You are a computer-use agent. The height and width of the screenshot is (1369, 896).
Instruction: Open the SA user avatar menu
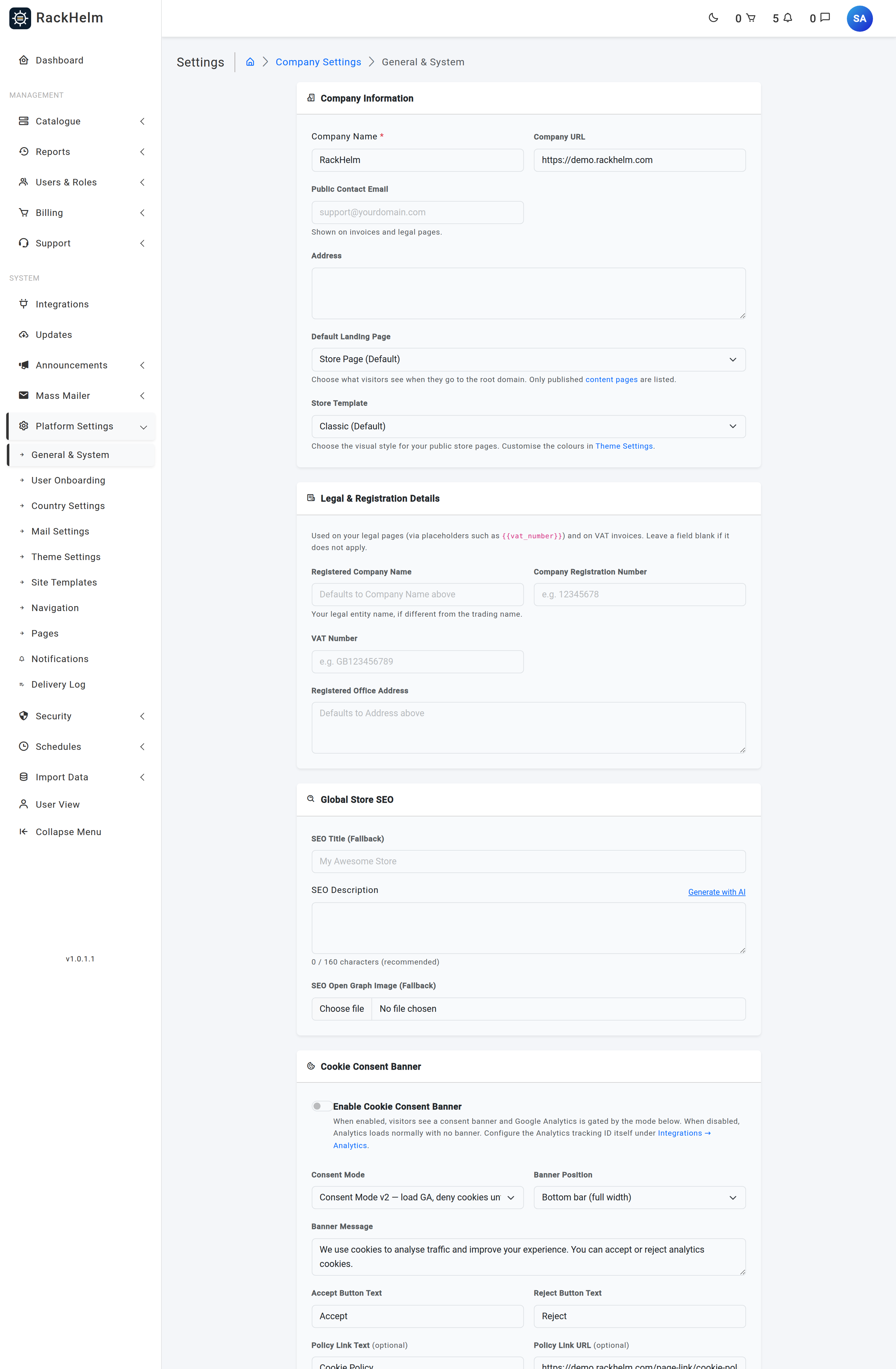pyautogui.click(x=859, y=18)
